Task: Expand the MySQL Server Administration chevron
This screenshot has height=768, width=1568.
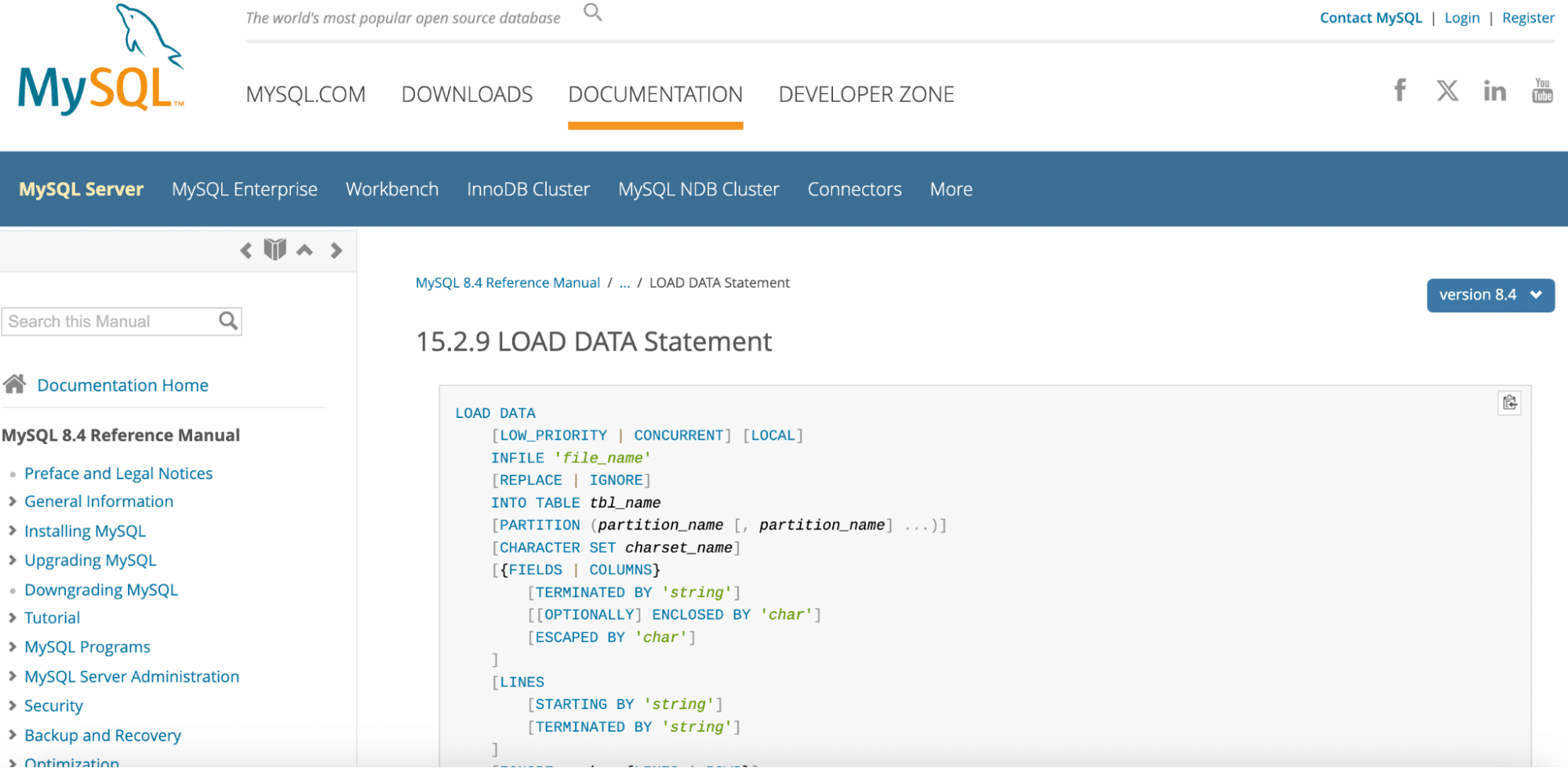Action: pyautogui.click(x=13, y=676)
